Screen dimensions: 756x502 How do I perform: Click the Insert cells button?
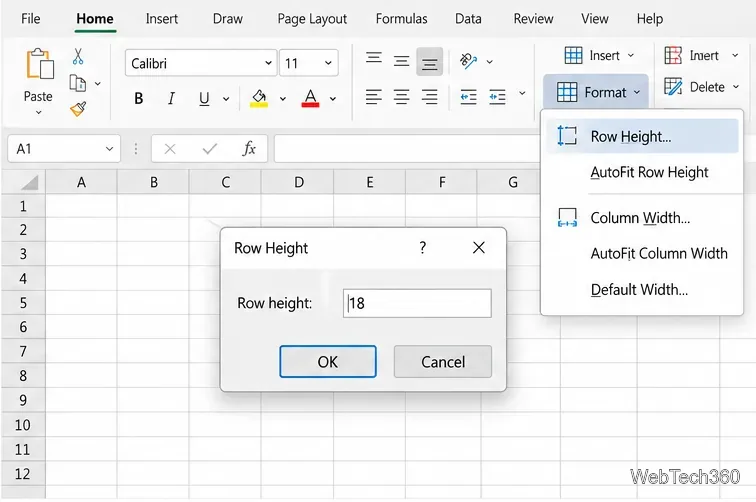599,55
